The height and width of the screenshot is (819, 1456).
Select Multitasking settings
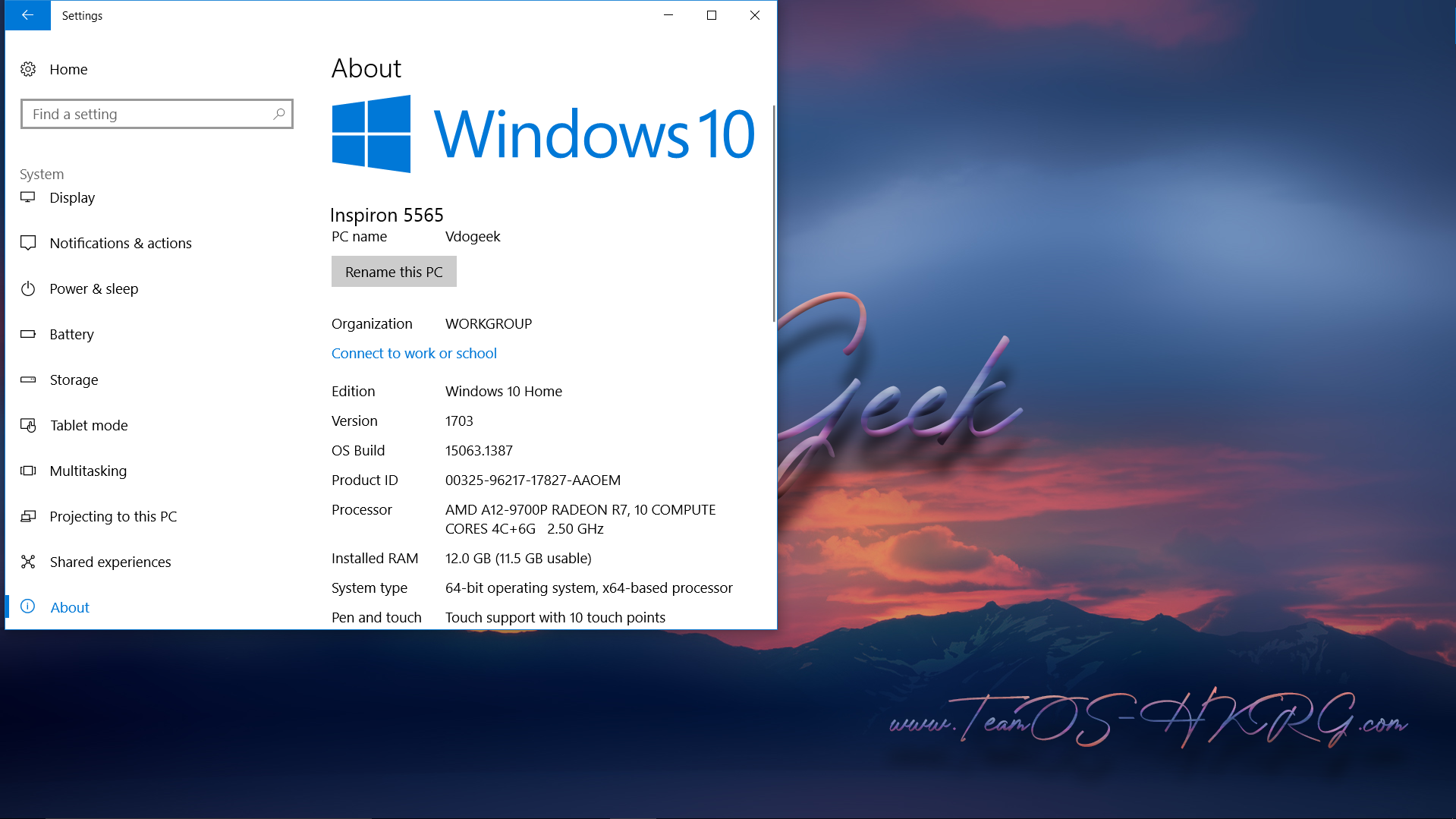88,471
